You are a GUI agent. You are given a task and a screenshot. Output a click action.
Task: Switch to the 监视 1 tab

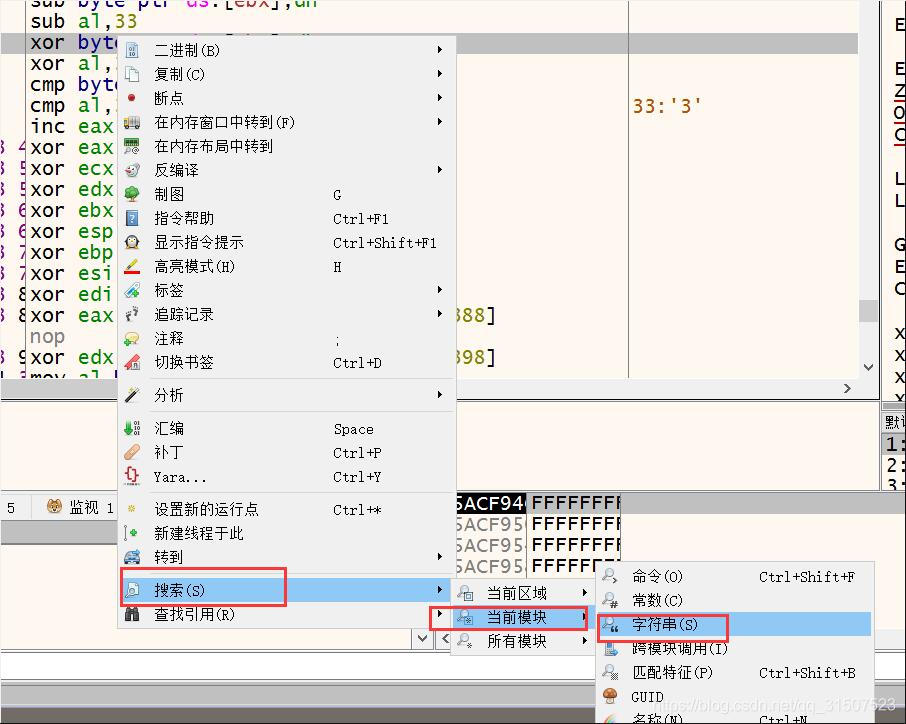pos(80,507)
